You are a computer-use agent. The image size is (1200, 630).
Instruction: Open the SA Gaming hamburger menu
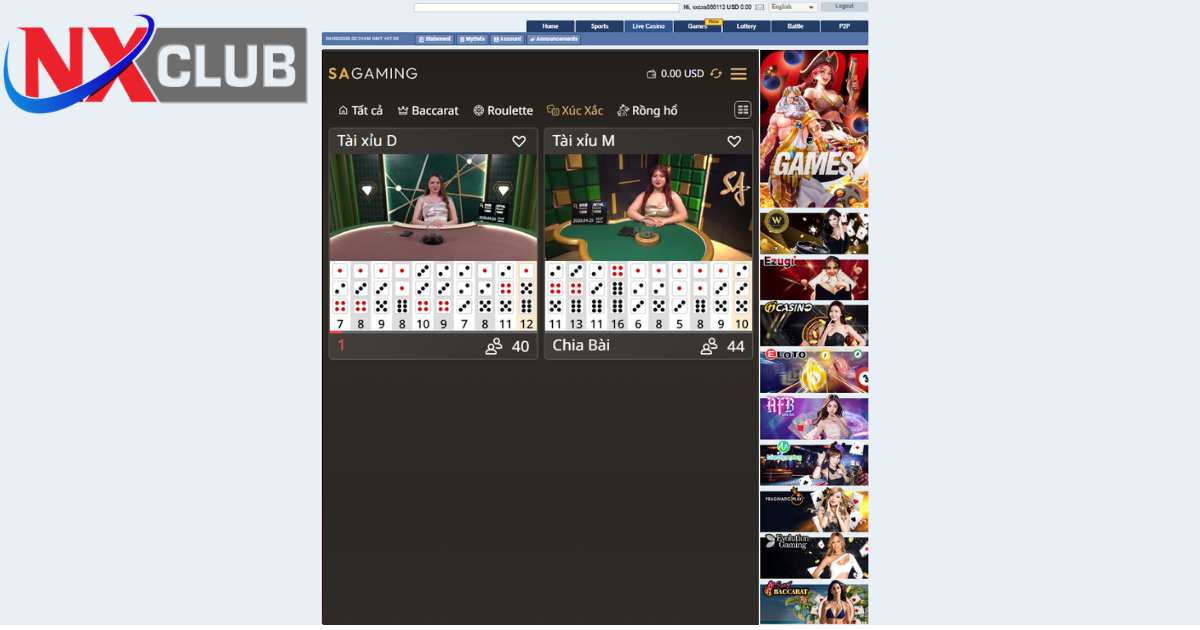pyautogui.click(x=738, y=74)
